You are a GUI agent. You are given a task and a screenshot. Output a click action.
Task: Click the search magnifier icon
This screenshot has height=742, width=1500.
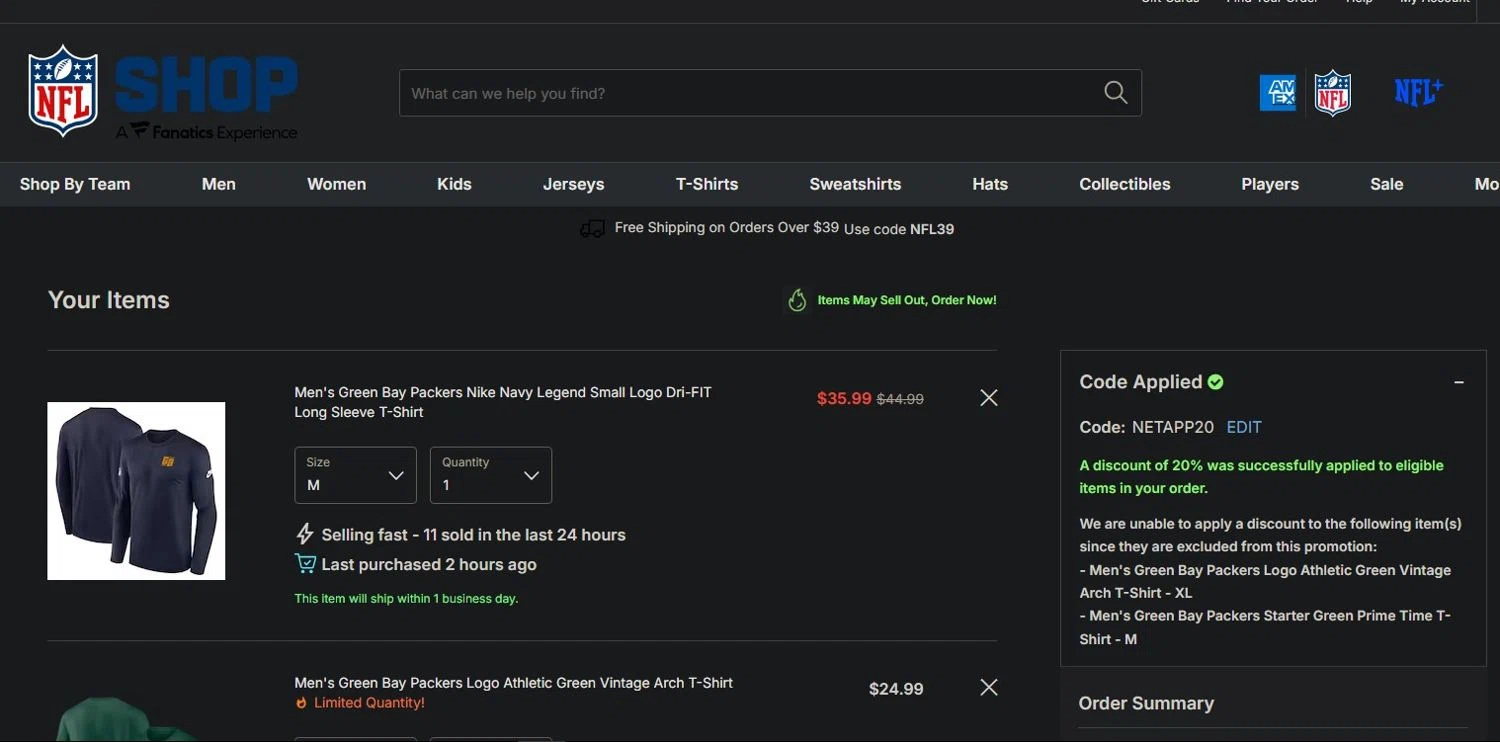point(1115,93)
